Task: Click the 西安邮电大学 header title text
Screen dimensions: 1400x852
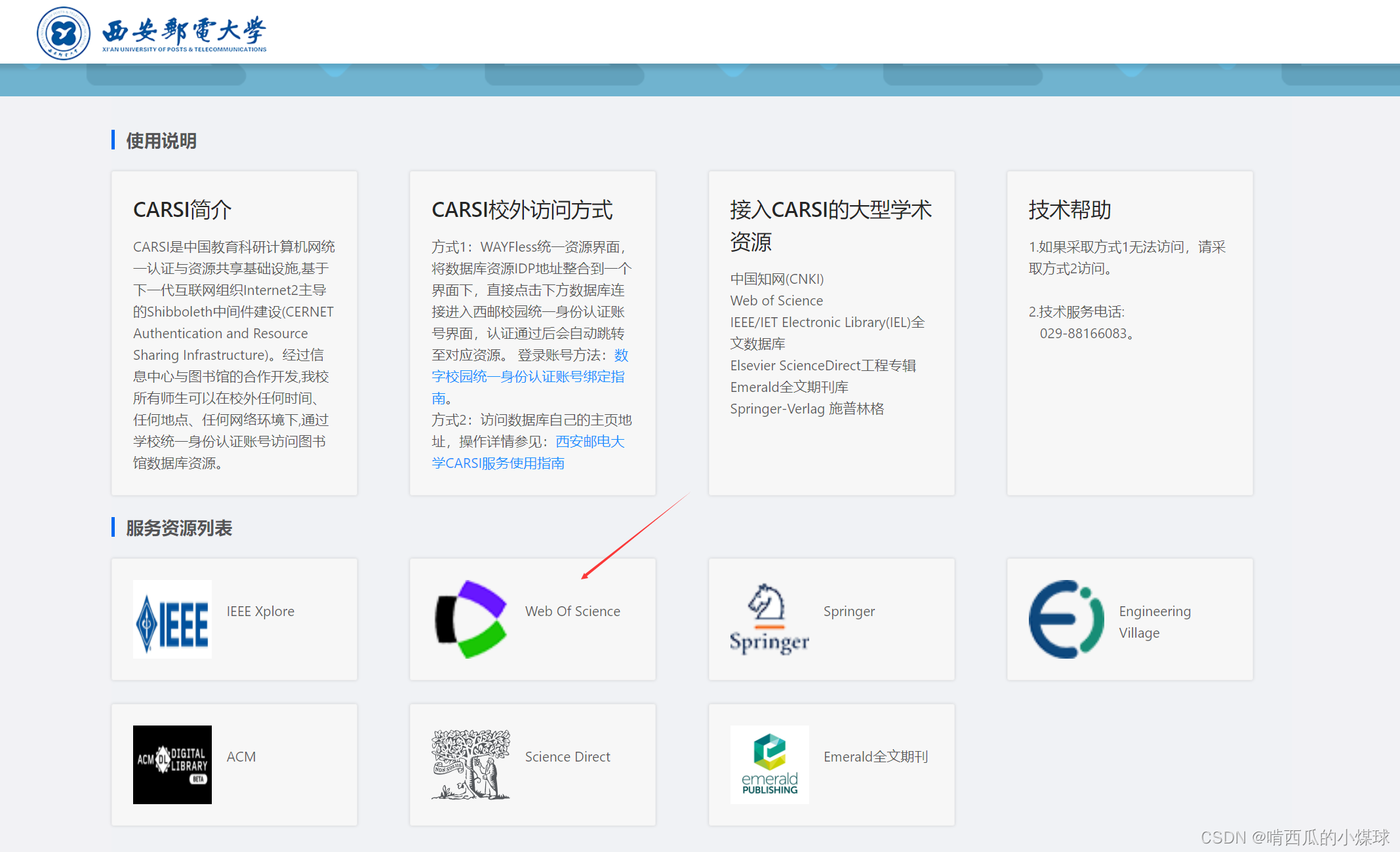Action: coord(184,31)
